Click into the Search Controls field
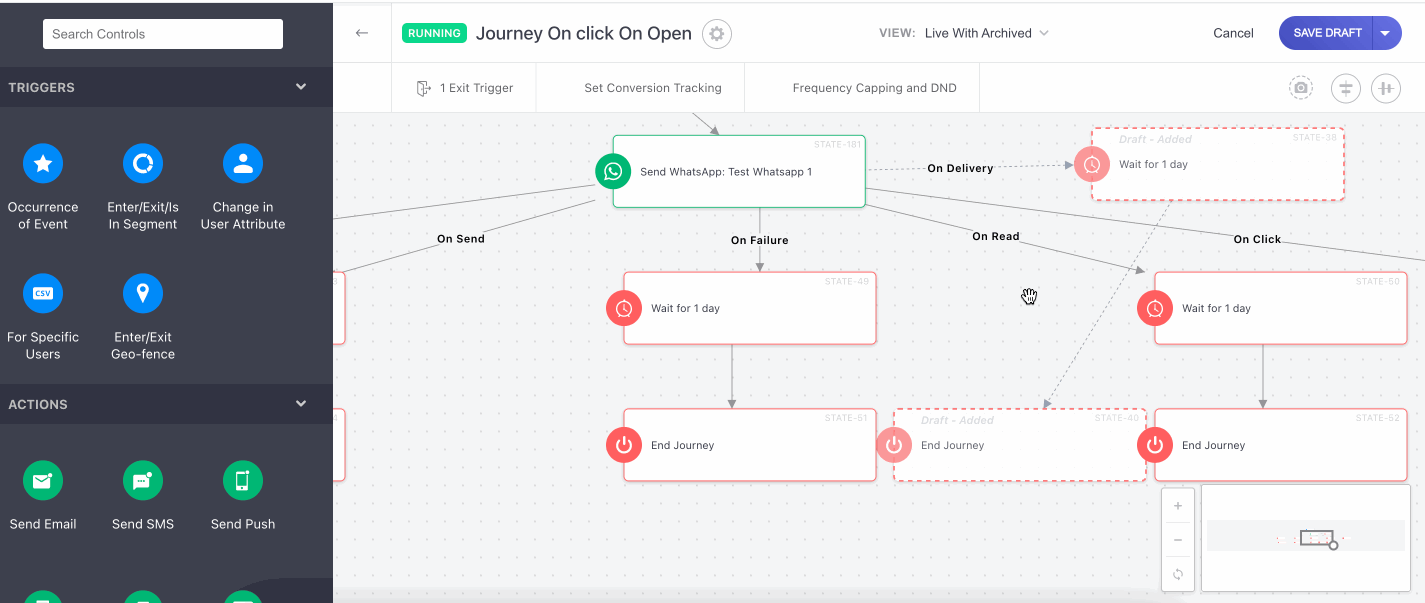 point(163,34)
